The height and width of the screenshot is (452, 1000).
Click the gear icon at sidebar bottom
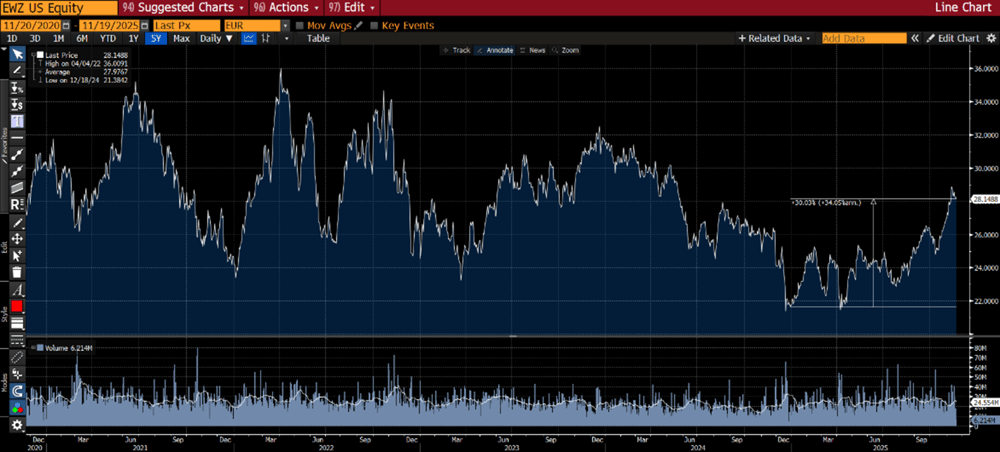click(x=17, y=425)
